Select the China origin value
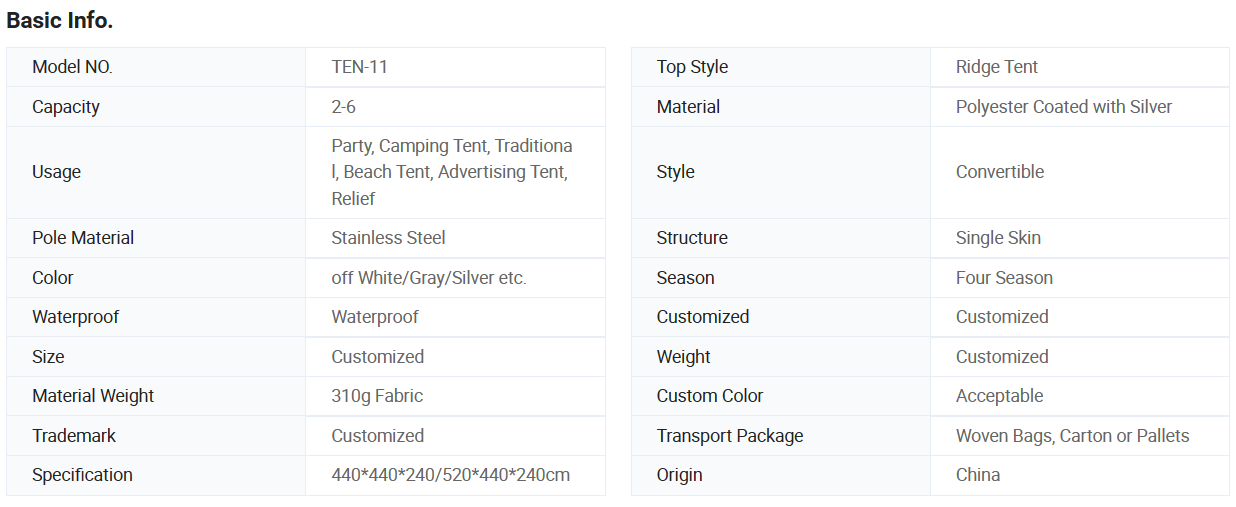Screen dimensions: 1236x507 point(977,475)
